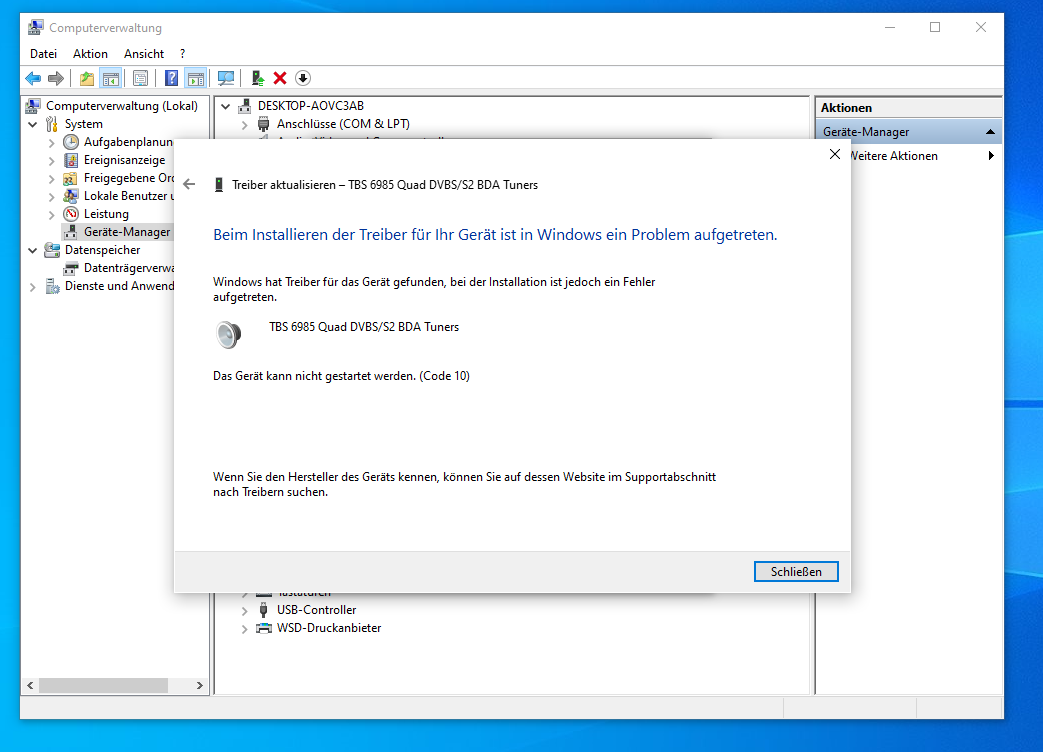Screen dimensions: 1043x752
Task: Expand the Lokale Benutzer node
Action: pyautogui.click(x=51, y=196)
